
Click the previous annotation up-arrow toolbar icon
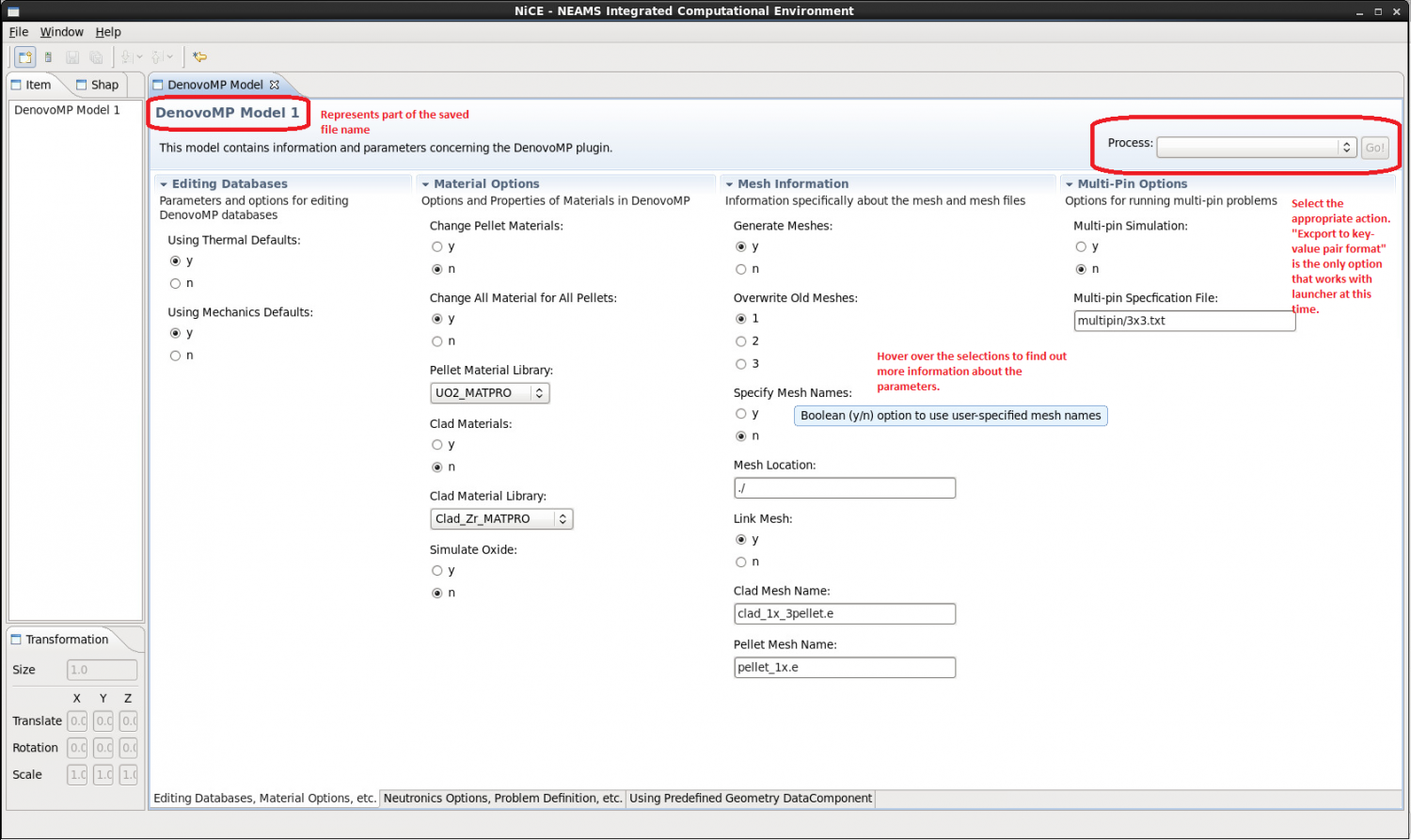click(x=157, y=57)
